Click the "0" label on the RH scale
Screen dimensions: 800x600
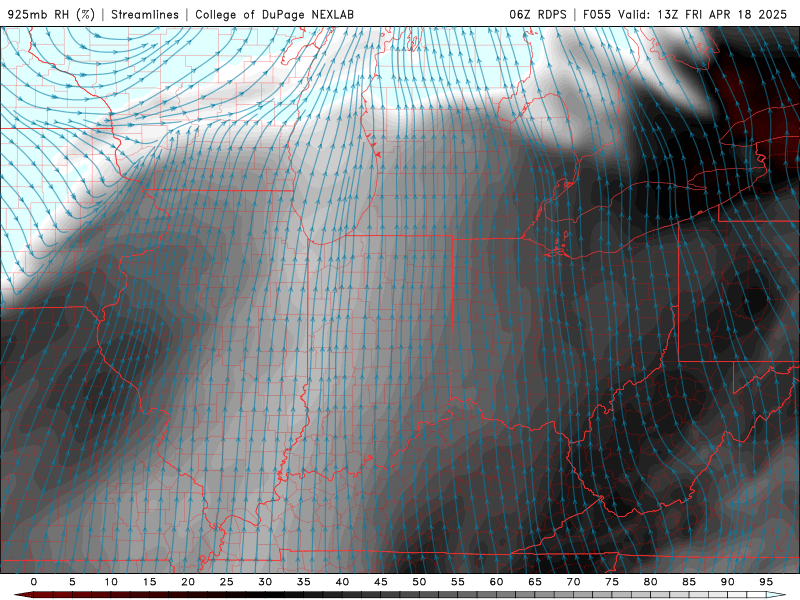click(34, 582)
